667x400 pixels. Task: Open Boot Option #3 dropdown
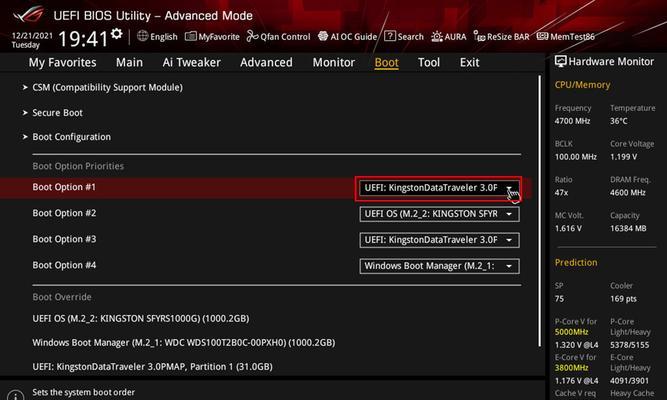(x=439, y=240)
